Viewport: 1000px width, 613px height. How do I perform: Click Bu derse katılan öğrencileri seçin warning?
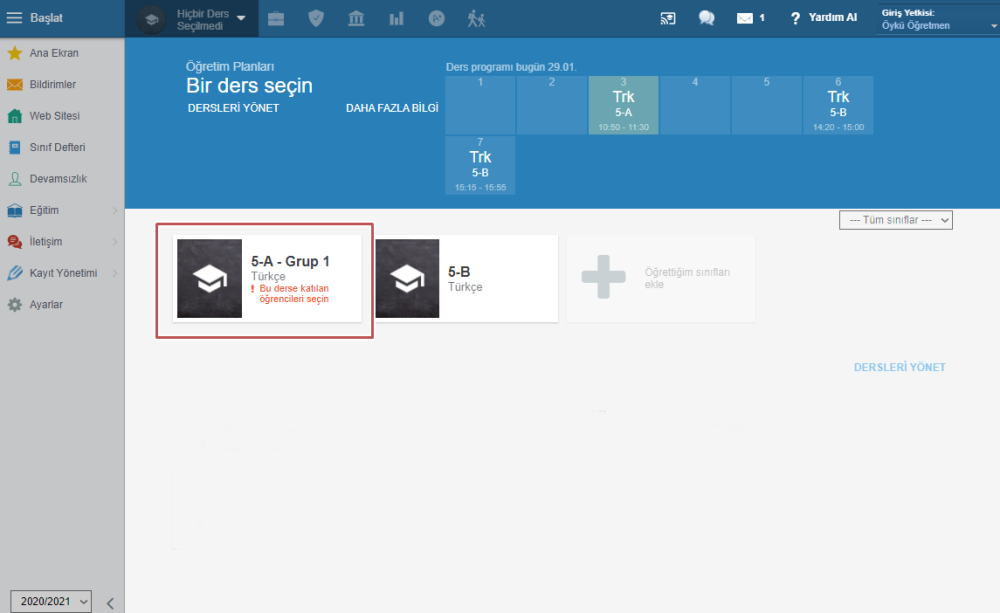tap(290, 293)
